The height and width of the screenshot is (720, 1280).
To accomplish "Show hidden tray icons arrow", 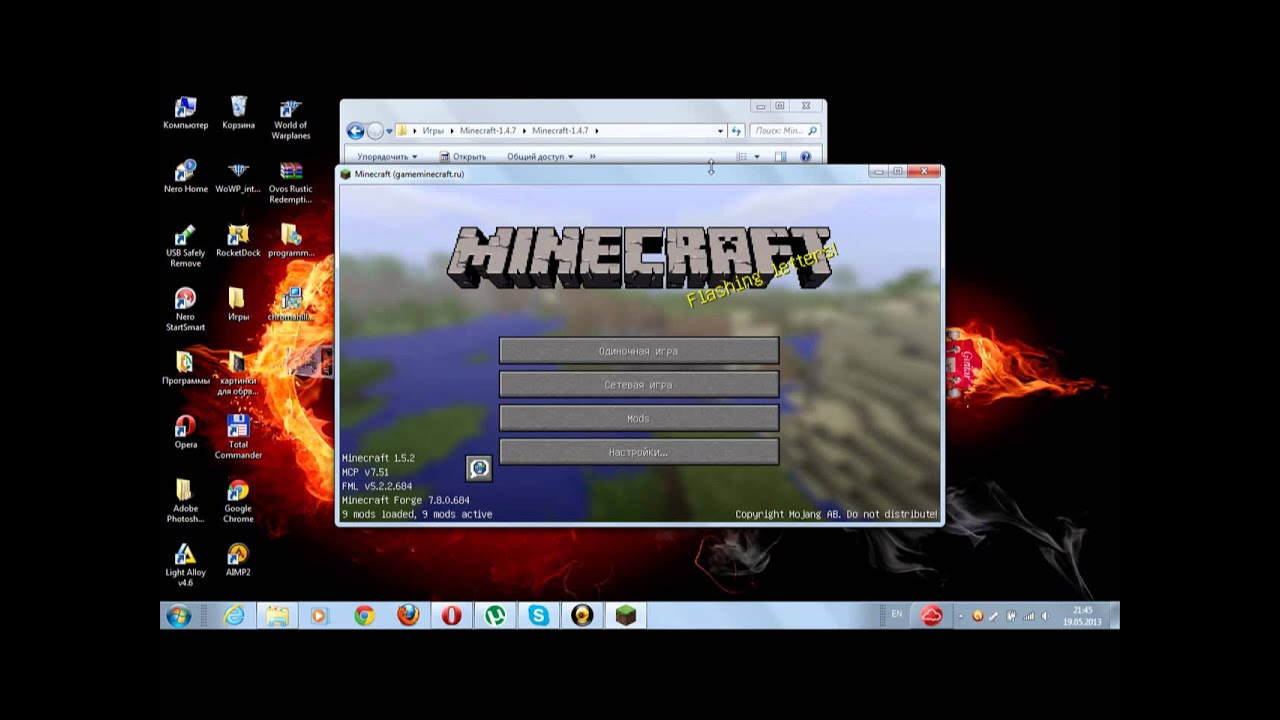I will tap(961, 616).
